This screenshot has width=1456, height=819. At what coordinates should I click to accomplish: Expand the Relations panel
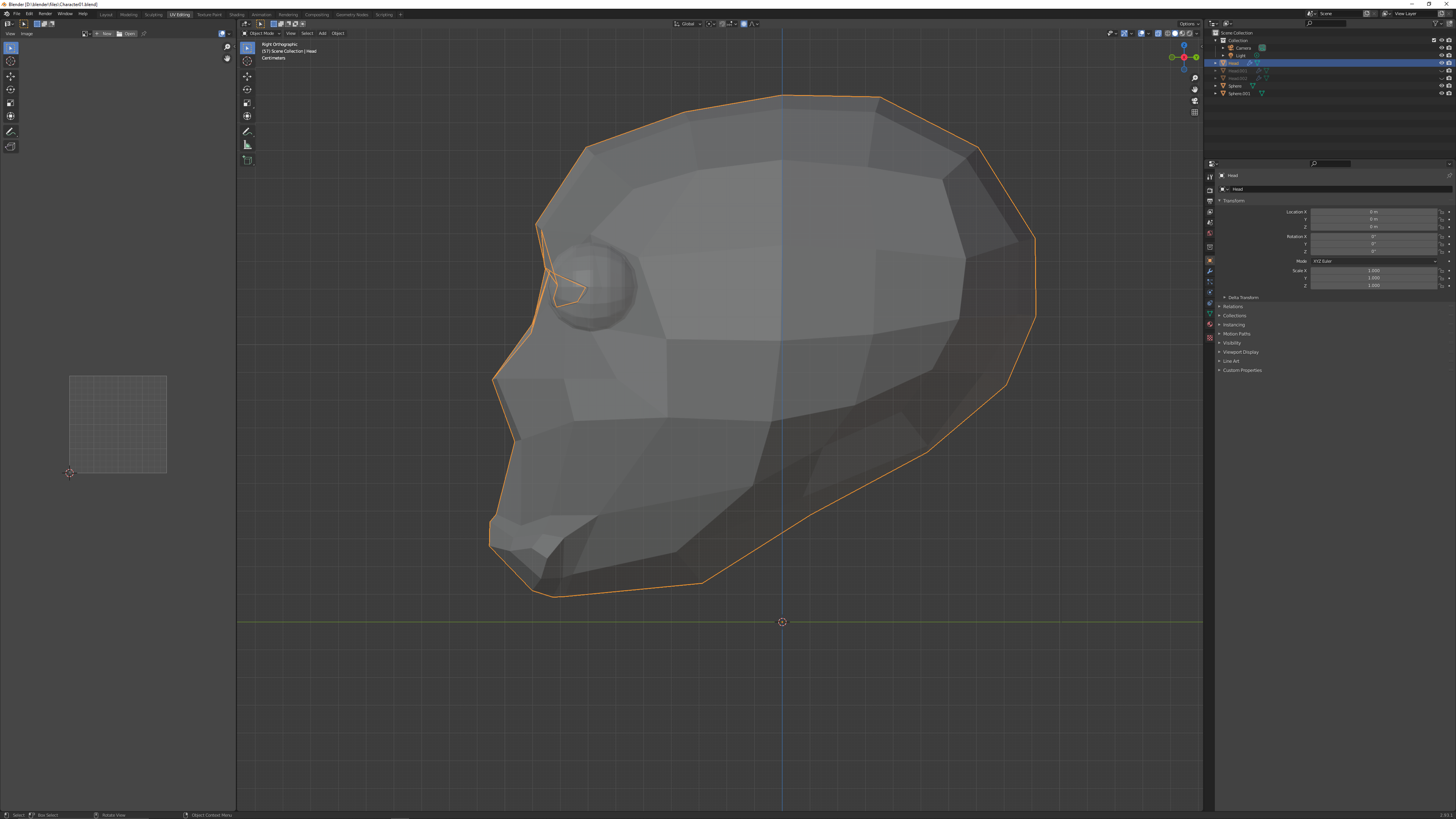tap(1233, 306)
